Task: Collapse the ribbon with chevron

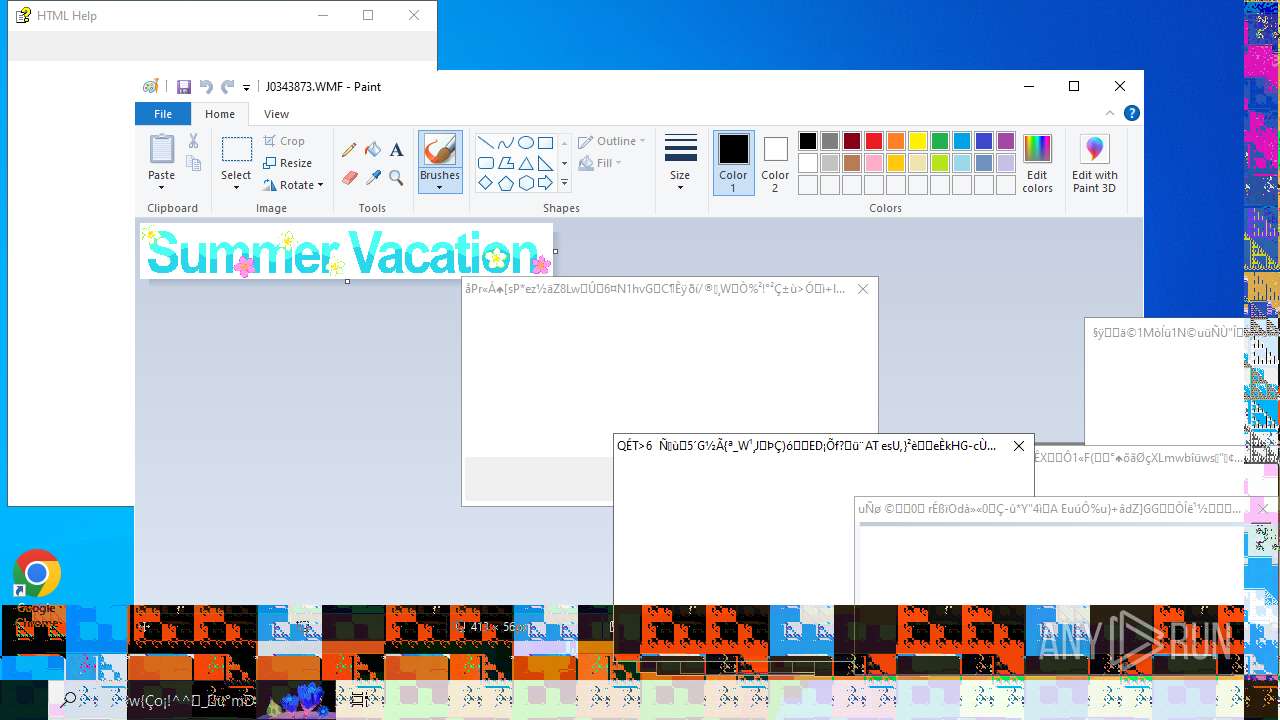Action: (1110, 113)
